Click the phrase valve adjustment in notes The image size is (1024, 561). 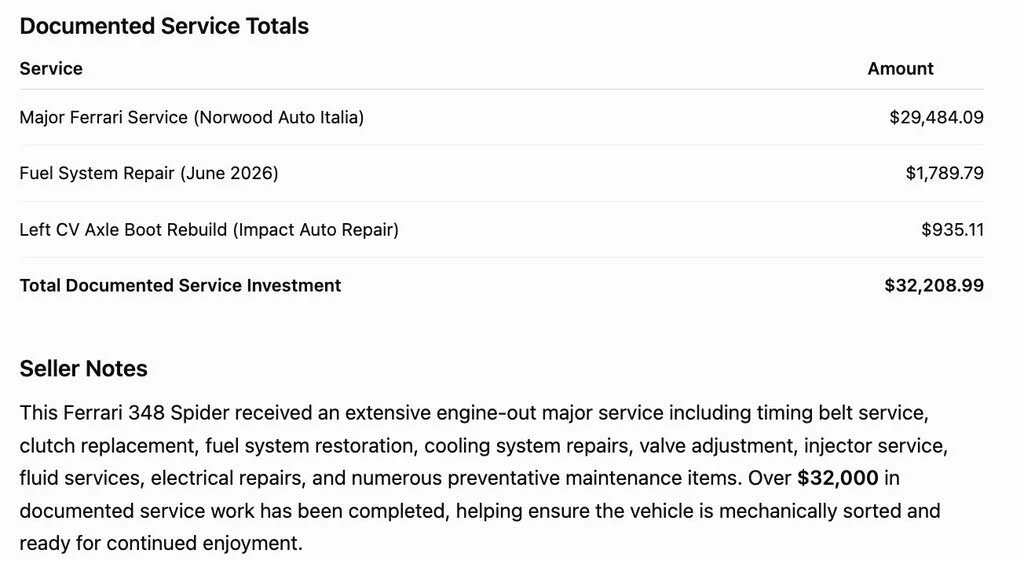coord(716,446)
